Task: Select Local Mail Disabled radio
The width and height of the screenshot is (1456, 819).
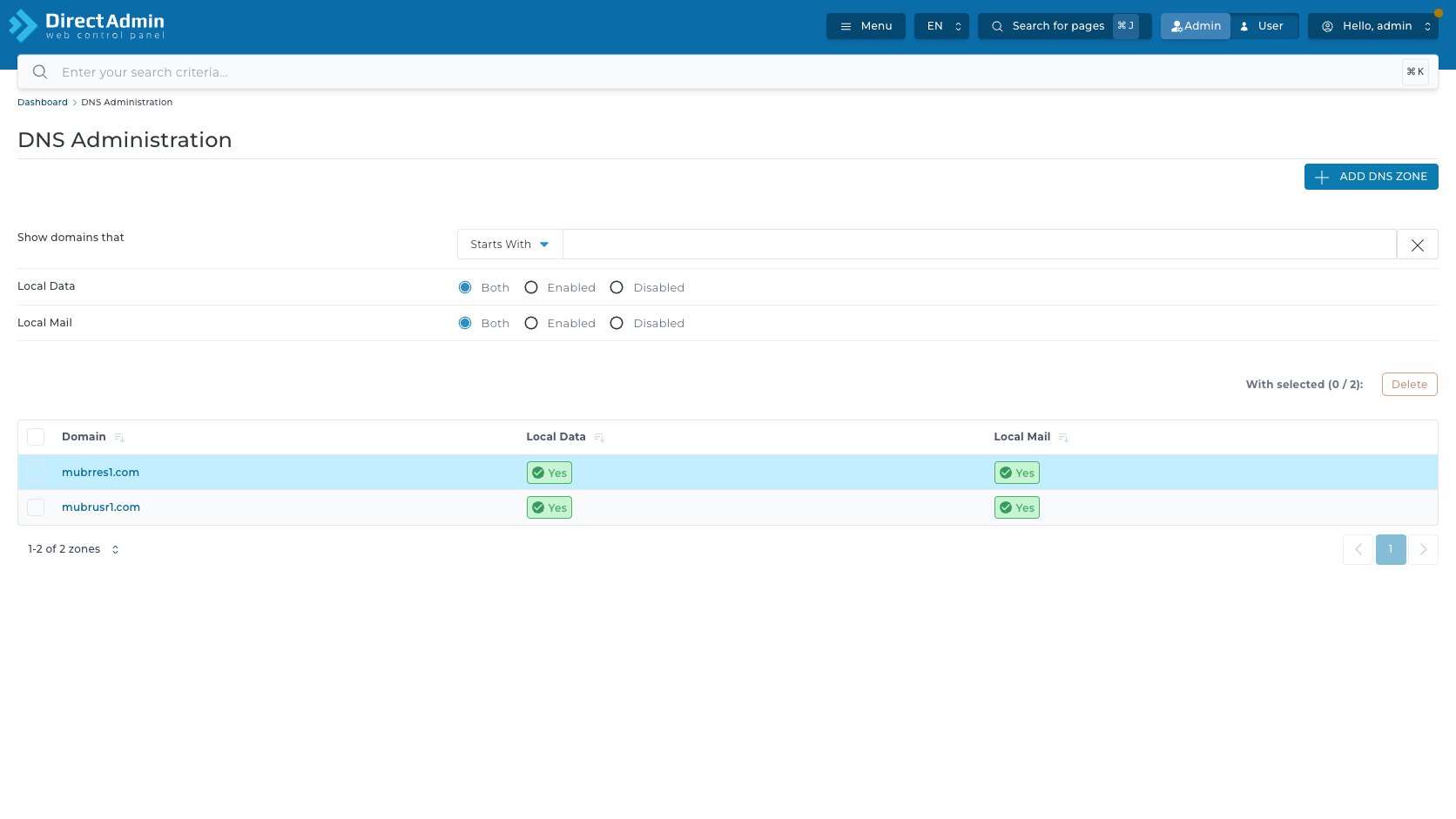Action: click(x=617, y=323)
